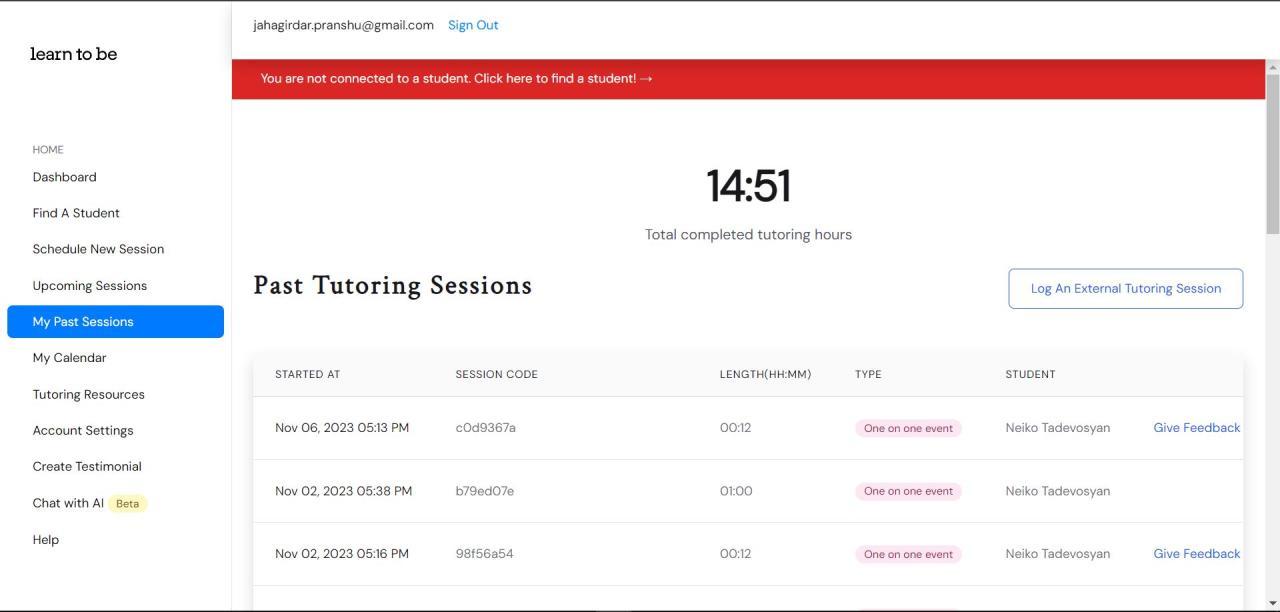Give Feedback for session c0d9367a
This screenshot has height=612, width=1280.
click(1196, 427)
